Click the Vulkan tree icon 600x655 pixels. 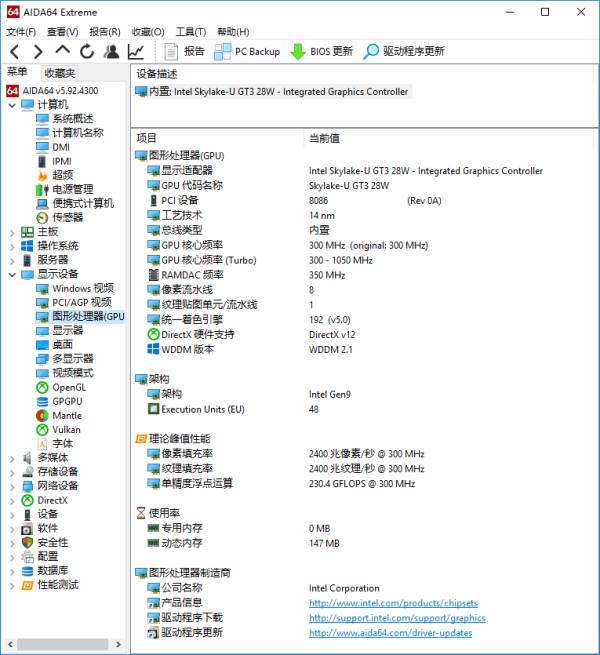(42, 430)
